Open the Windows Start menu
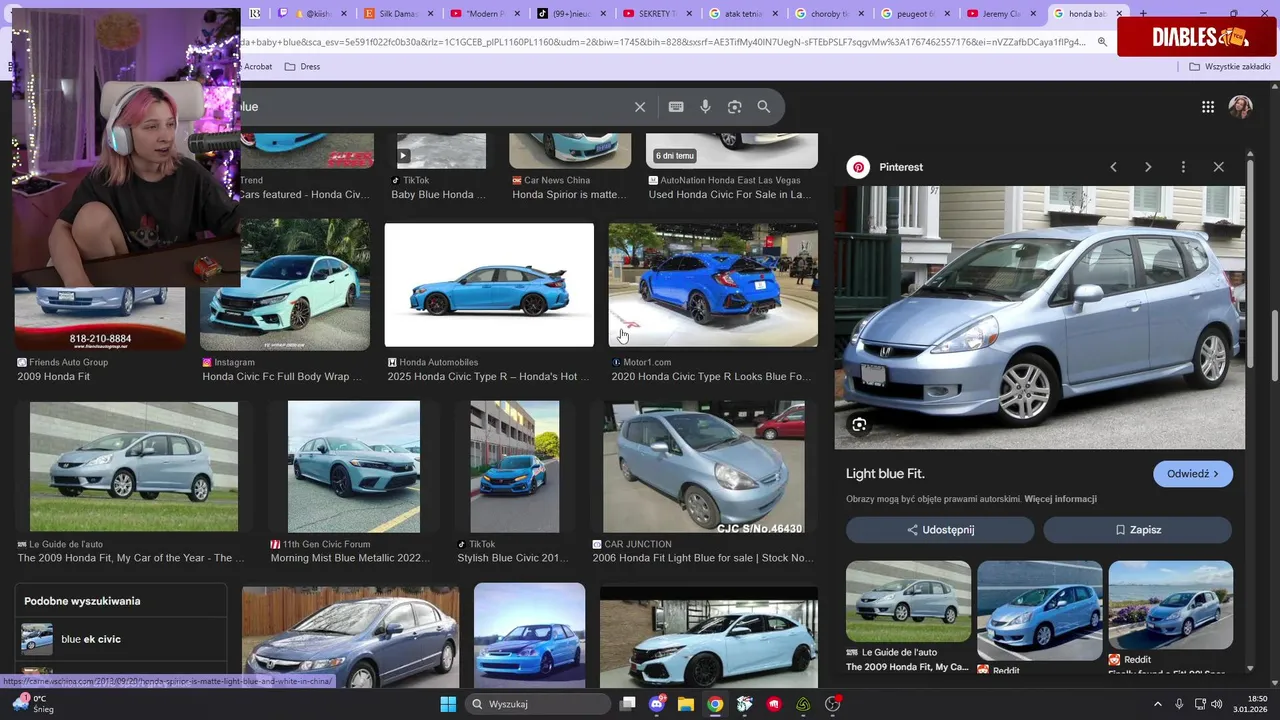1280x720 pixels. [x=447, y=704]
